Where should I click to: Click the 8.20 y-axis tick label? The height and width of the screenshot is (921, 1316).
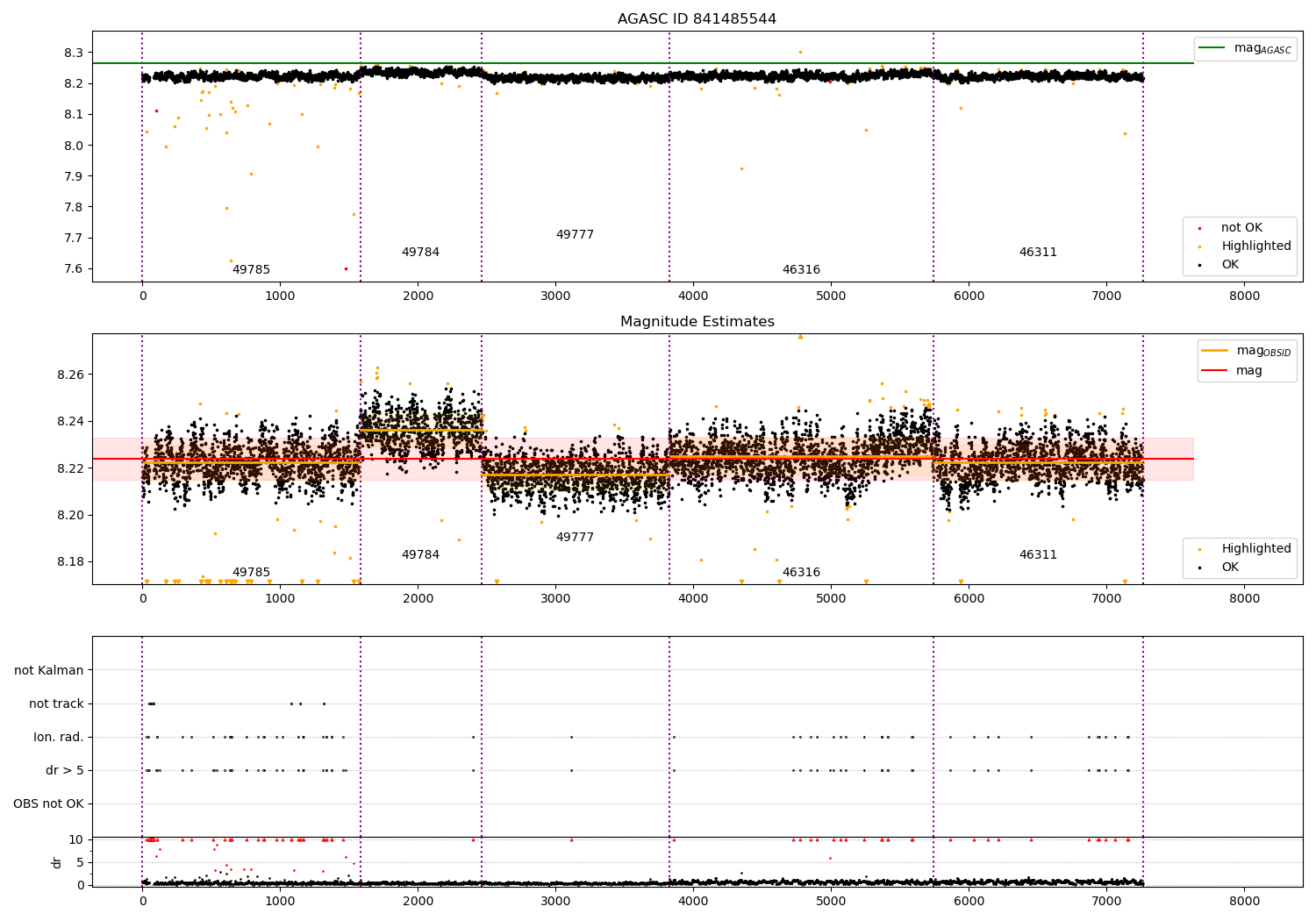[70, 516]
